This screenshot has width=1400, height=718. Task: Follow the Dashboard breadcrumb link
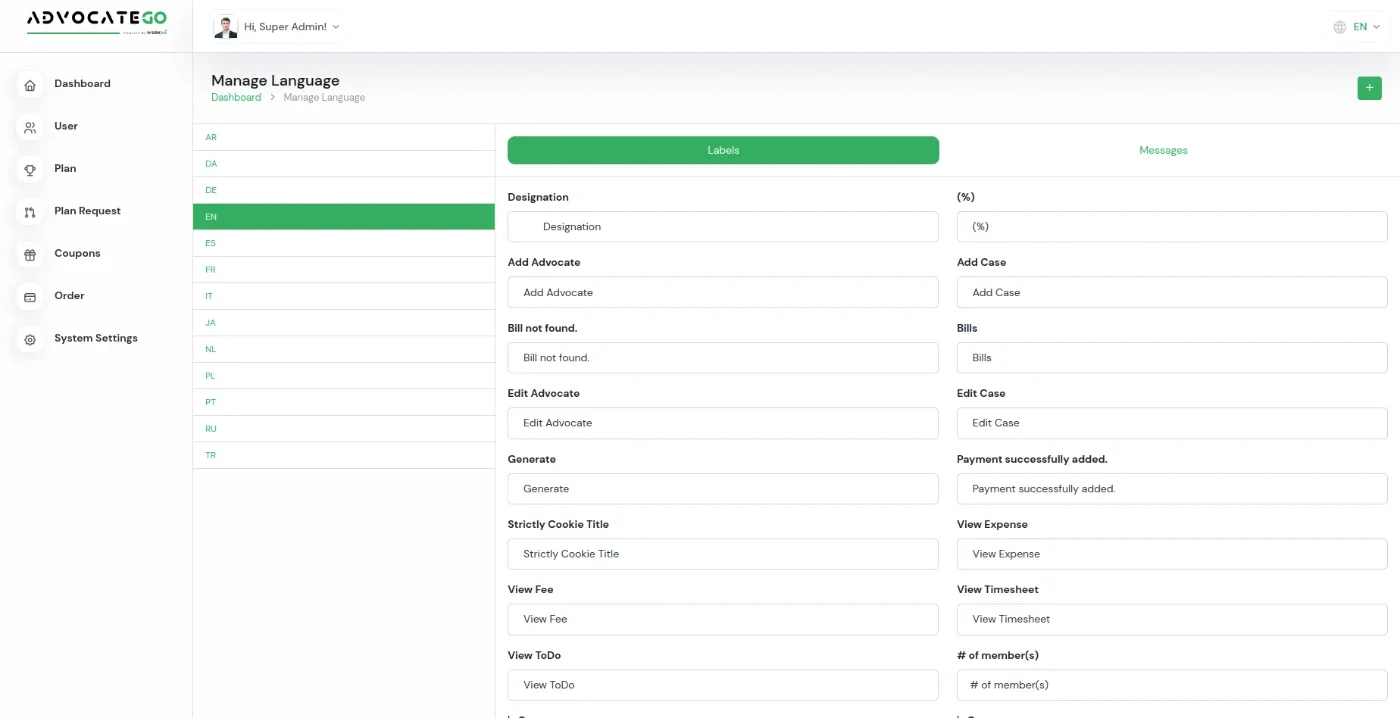(x=236, y=97)
